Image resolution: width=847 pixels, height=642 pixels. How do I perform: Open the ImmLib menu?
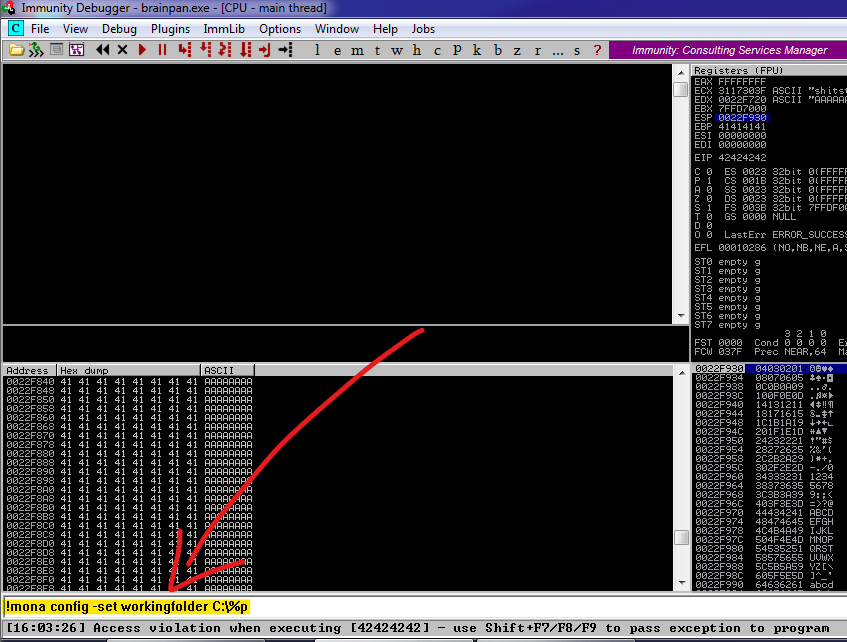click(224, 29)
